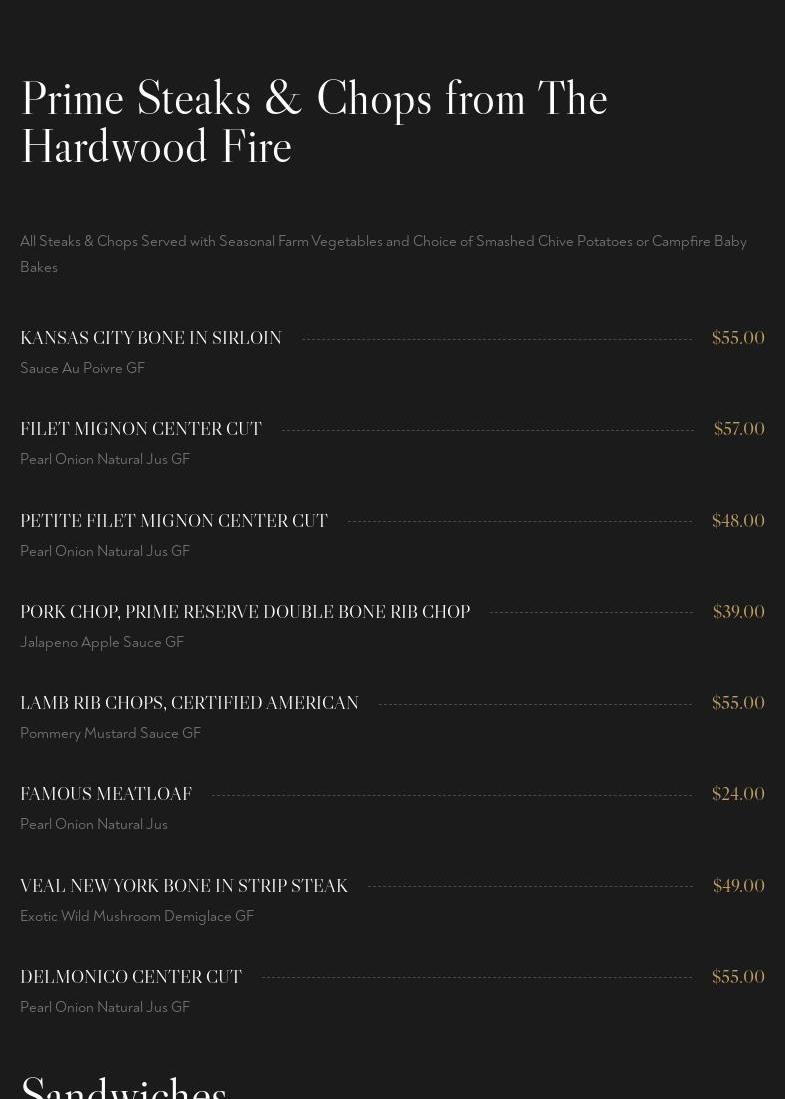Image resolution: width=785 pixels, height=1099 pixels.
Task: Click the Pommery Mustard Sauce GF description
Action: point(111,734)
